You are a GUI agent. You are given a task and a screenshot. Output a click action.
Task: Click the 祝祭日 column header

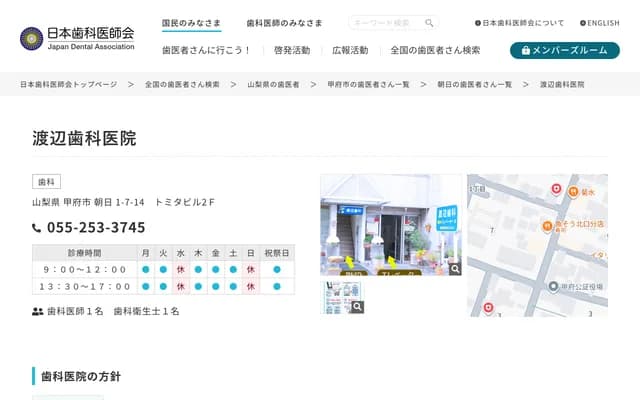(277, 253)
